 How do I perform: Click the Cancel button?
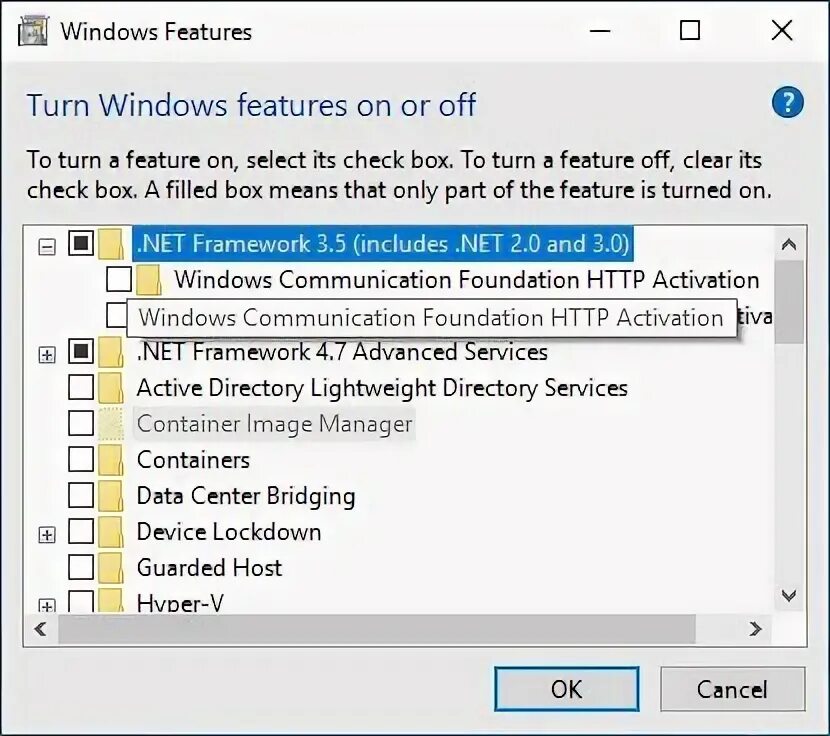(733, 689)
